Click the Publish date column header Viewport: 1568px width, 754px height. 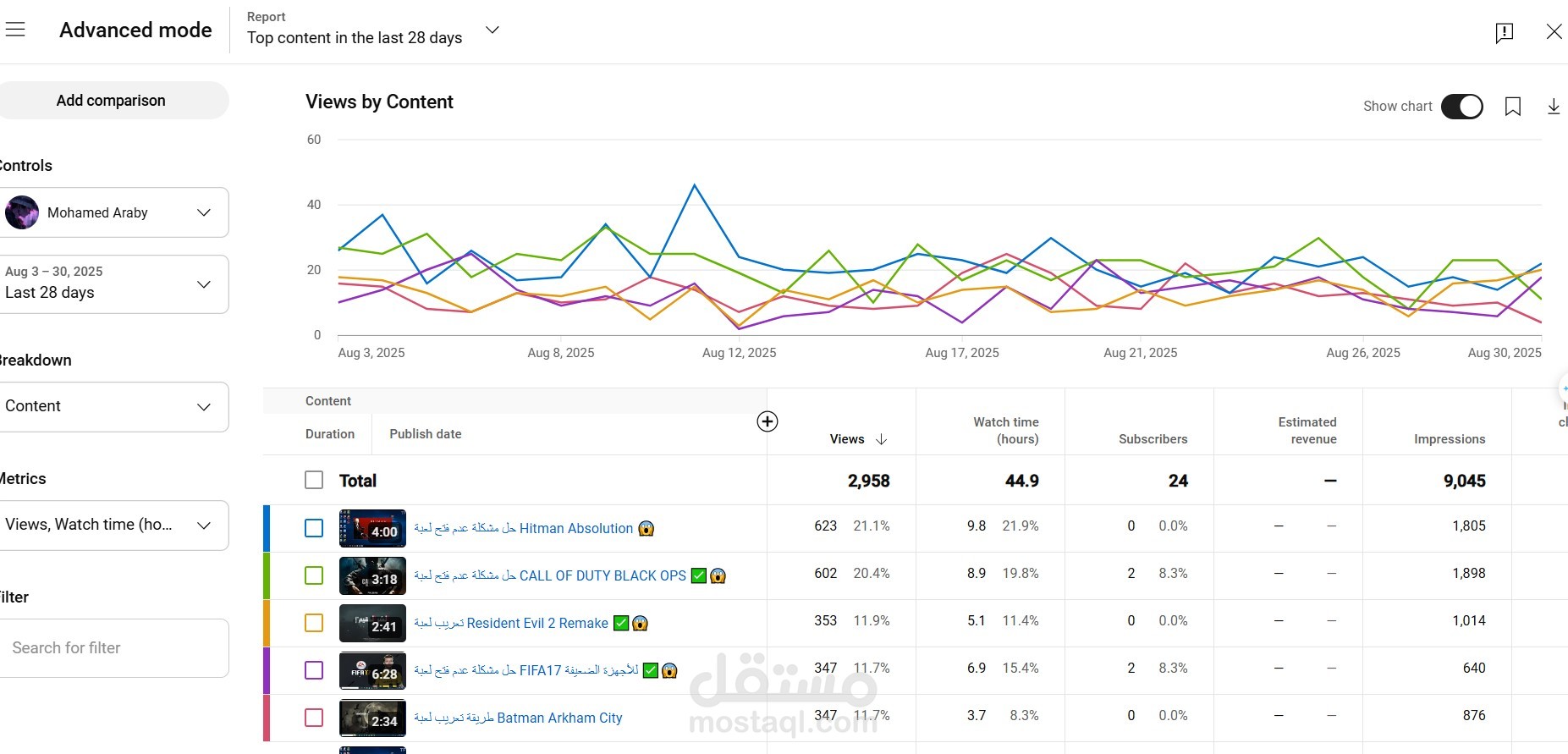tap(426, 434)
